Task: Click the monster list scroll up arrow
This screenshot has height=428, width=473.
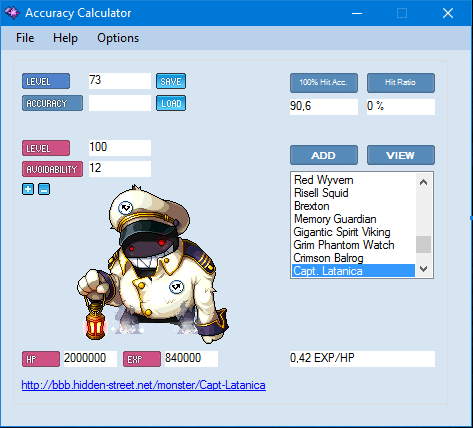Action: [424, 182]
